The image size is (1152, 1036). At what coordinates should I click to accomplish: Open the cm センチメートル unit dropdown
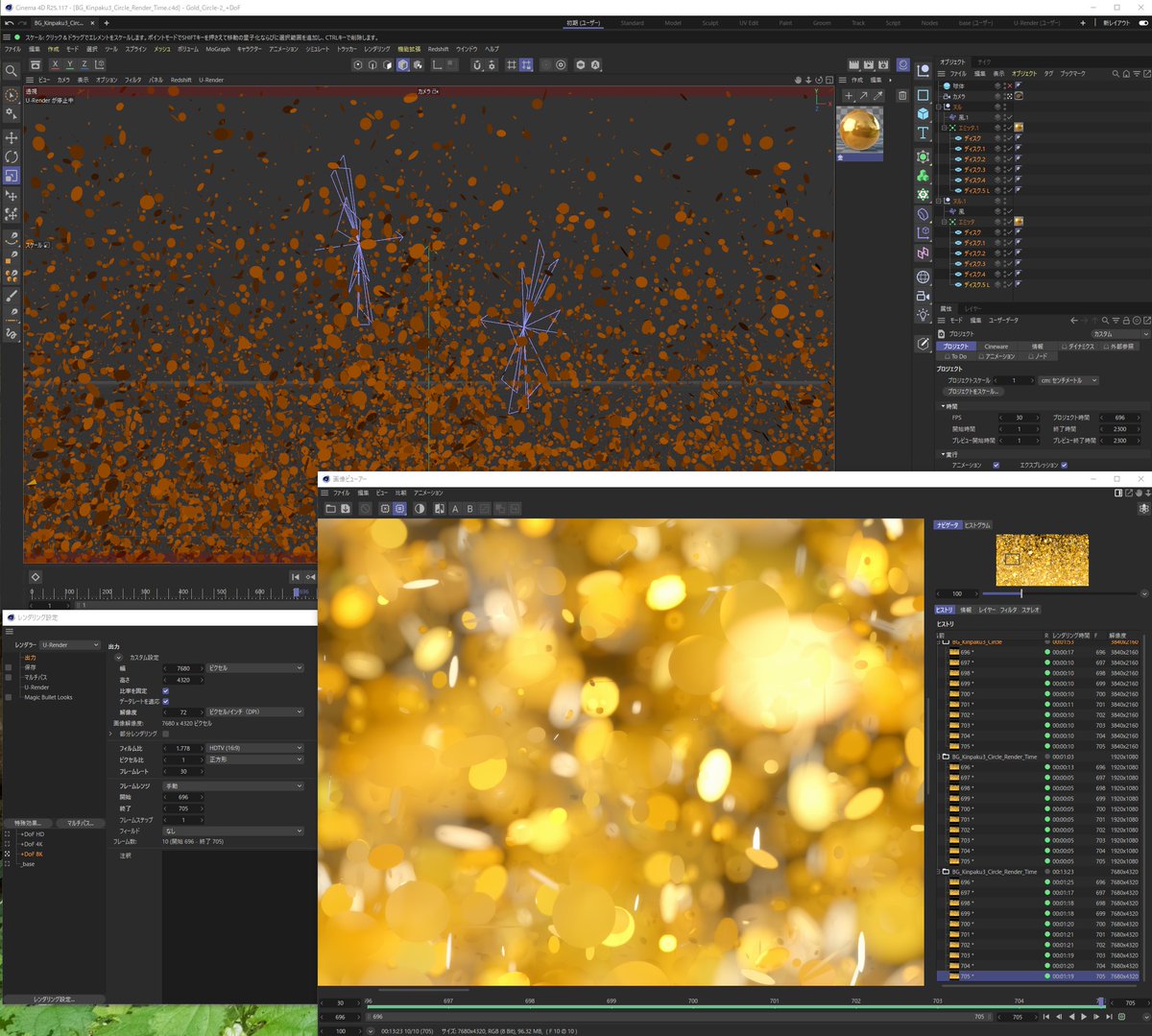1068,381
